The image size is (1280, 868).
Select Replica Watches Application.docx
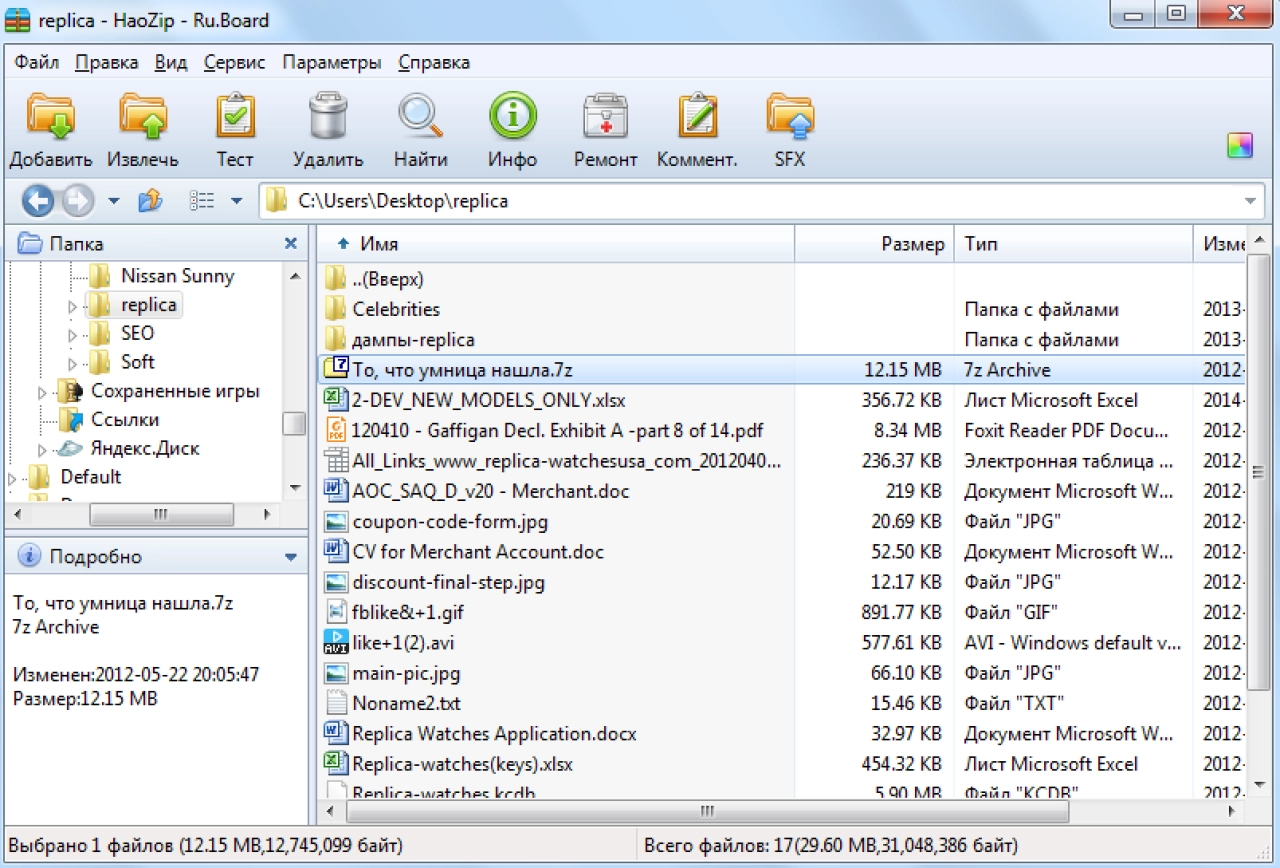pos(780,734)
